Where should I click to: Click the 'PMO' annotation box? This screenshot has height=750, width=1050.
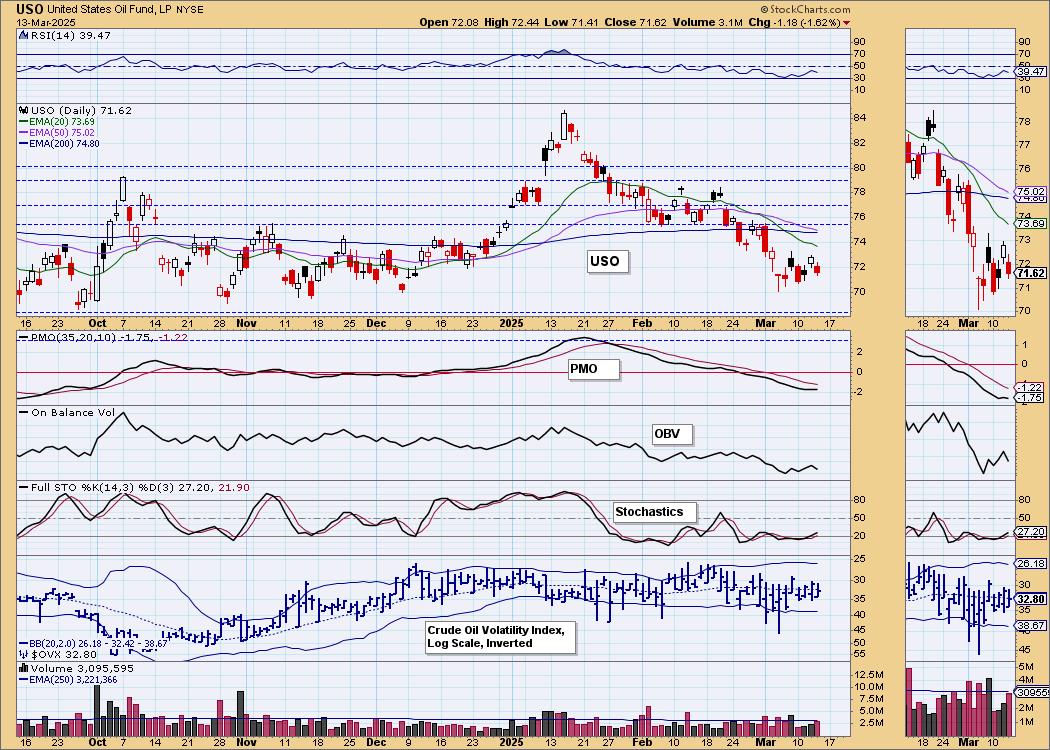click(593, 369)
